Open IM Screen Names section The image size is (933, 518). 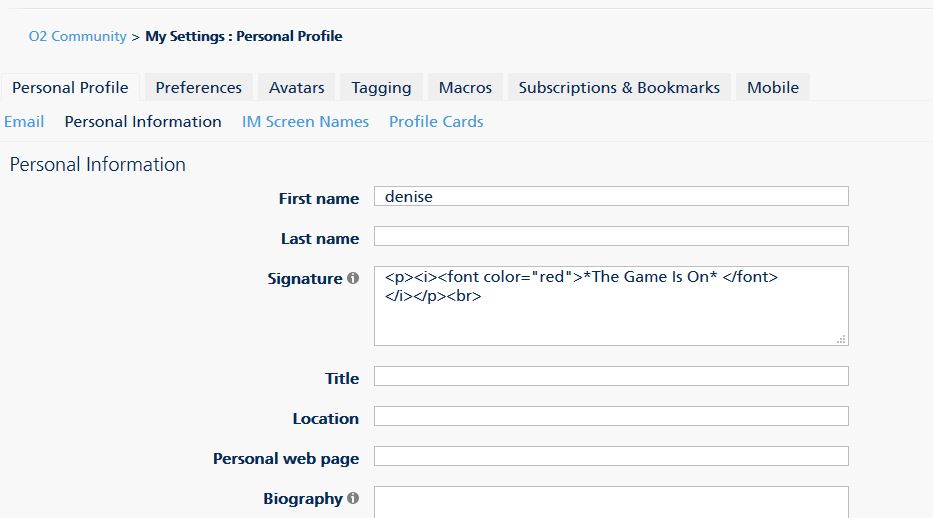[305, 121]
